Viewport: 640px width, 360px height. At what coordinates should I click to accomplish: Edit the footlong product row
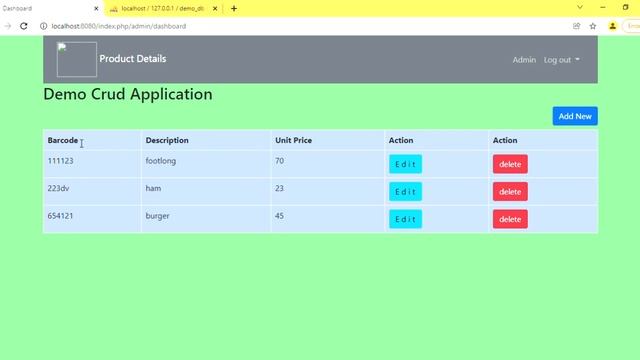click(x=405, y=164)
